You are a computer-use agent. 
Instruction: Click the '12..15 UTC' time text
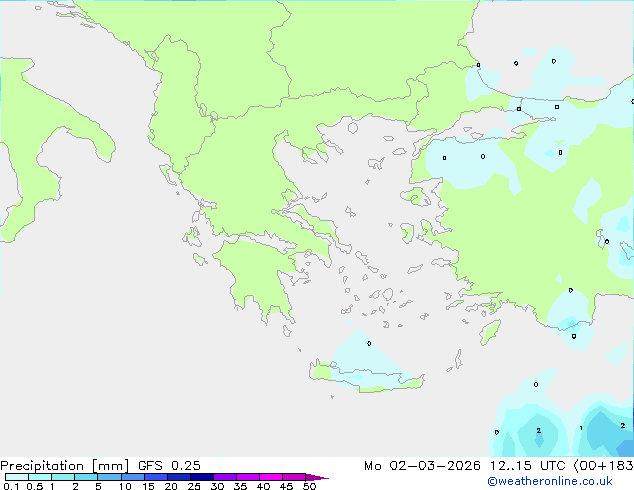click(527, 466)
